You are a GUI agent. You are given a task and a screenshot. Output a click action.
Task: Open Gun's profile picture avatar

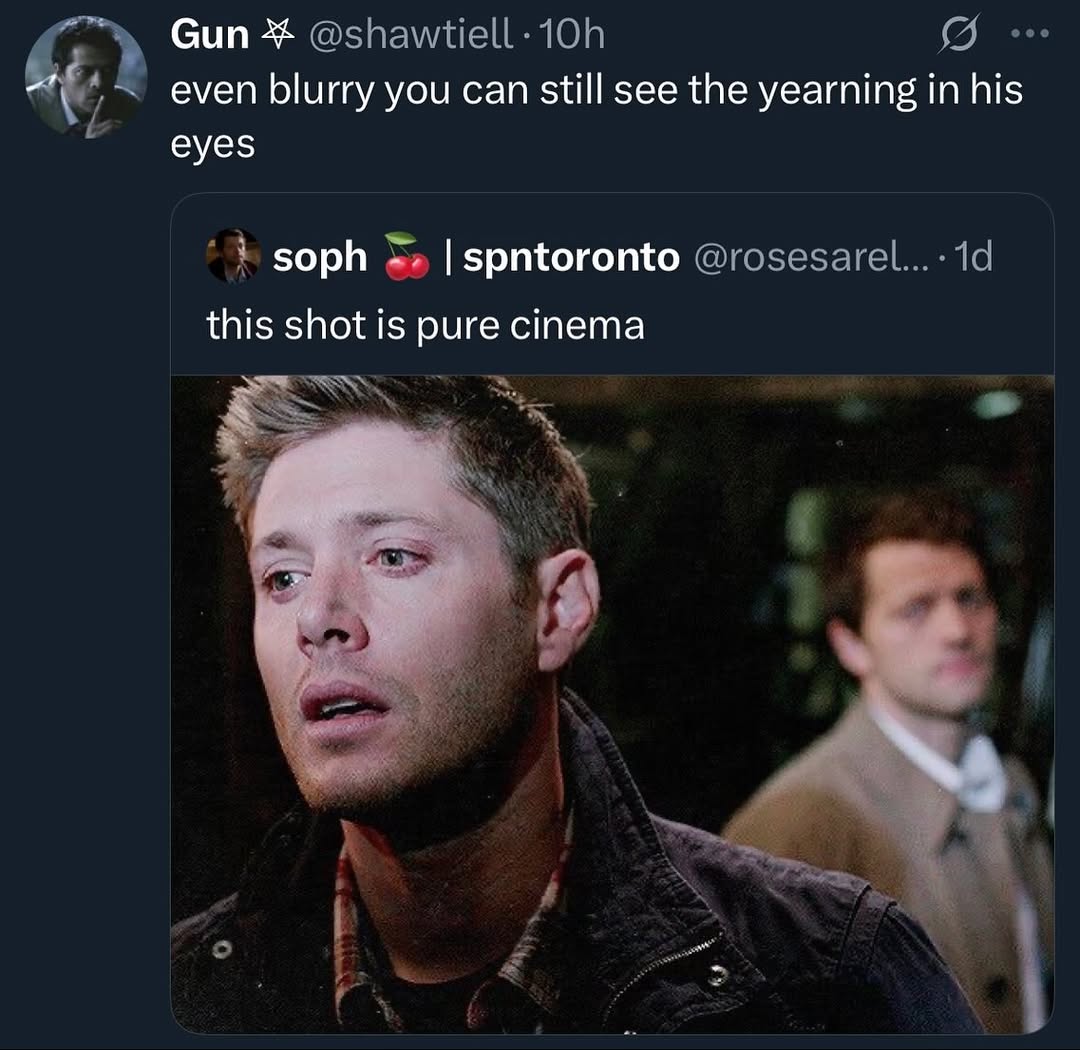click(x=85, y=76)
